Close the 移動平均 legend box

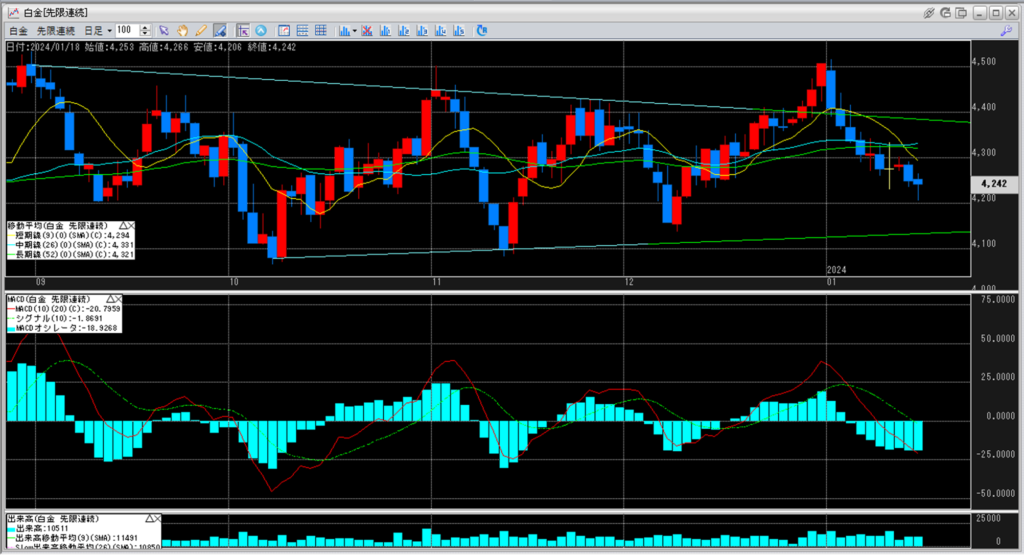pos(131,225)
